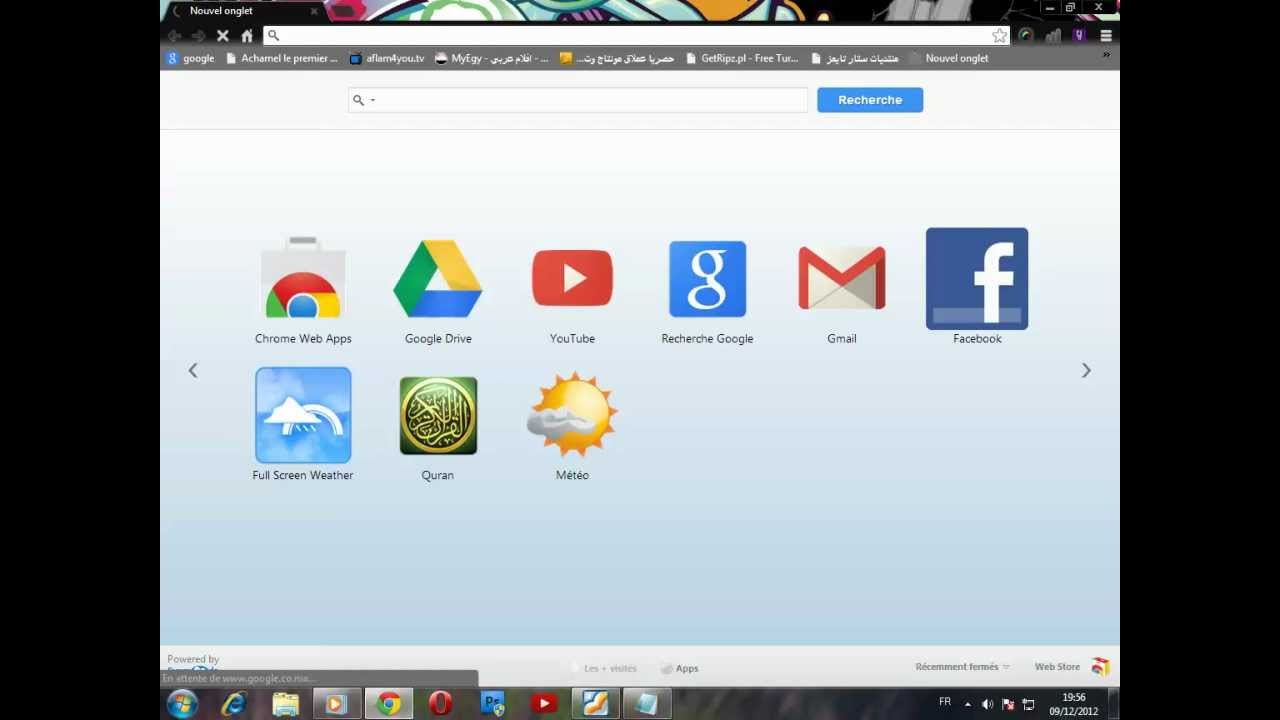Open the google bookmark
Image resolution: width=1280 pixels, height=720 pixels.
click(190, 58)
